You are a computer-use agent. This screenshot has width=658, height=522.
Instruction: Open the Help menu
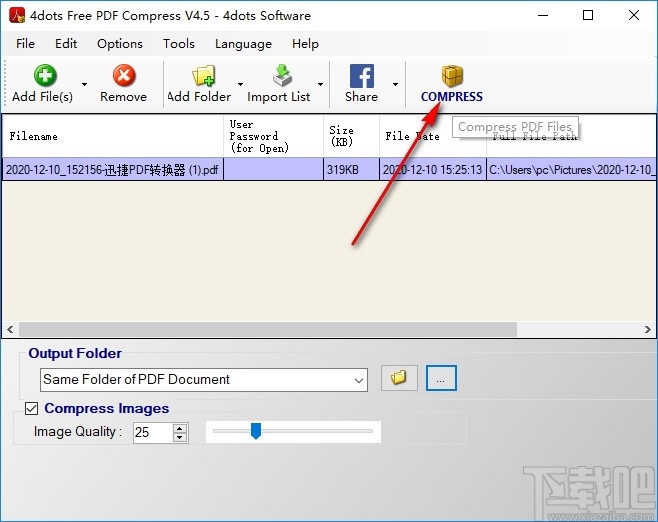click(305, 44)
